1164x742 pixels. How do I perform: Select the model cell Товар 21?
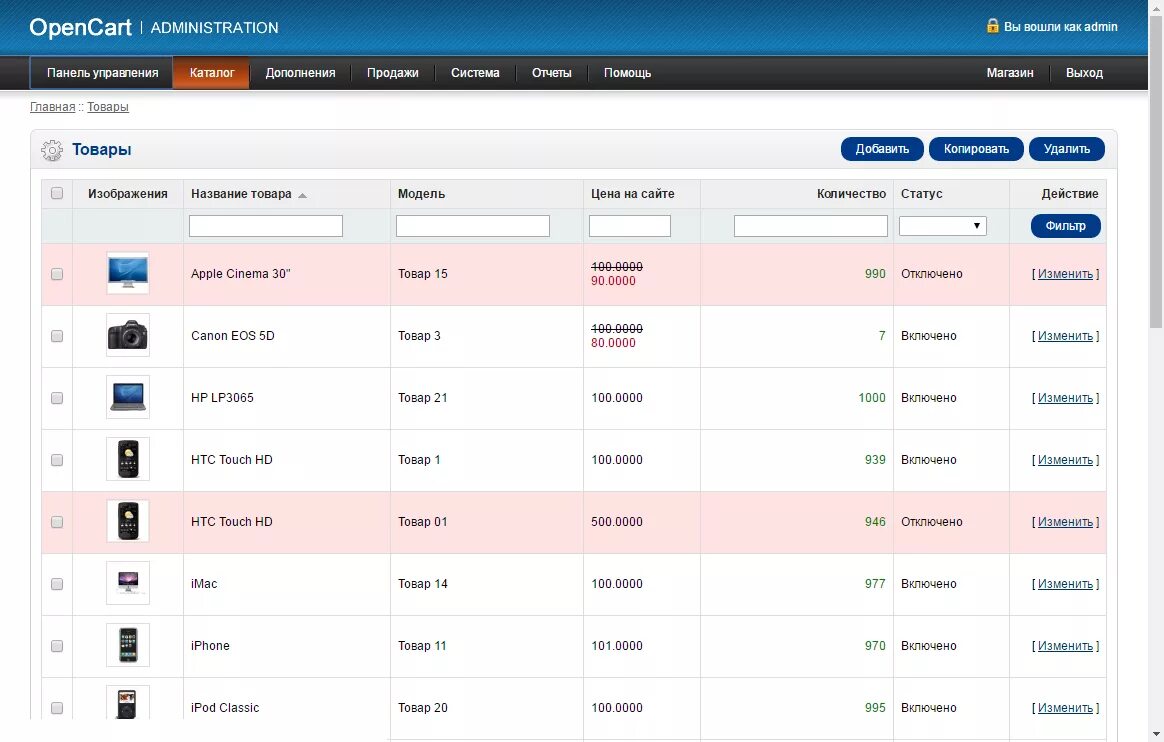(422, 398)
